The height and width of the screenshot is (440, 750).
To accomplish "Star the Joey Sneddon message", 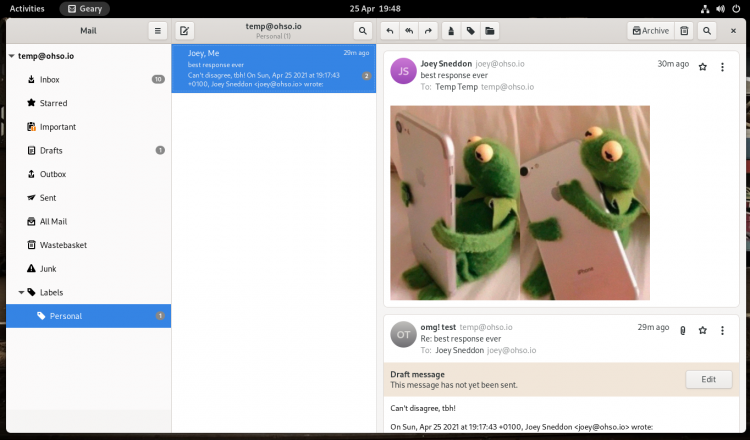I will 703,67.
